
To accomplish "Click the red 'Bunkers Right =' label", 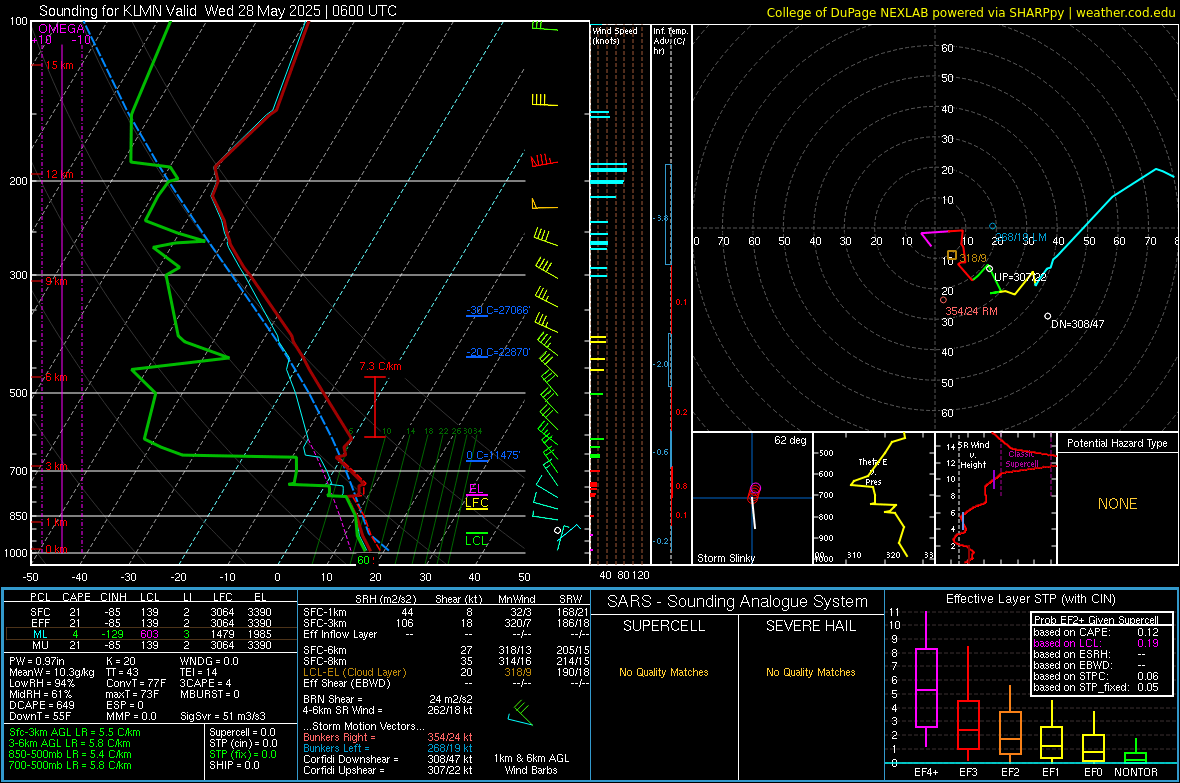I will [x=339, y=737].
